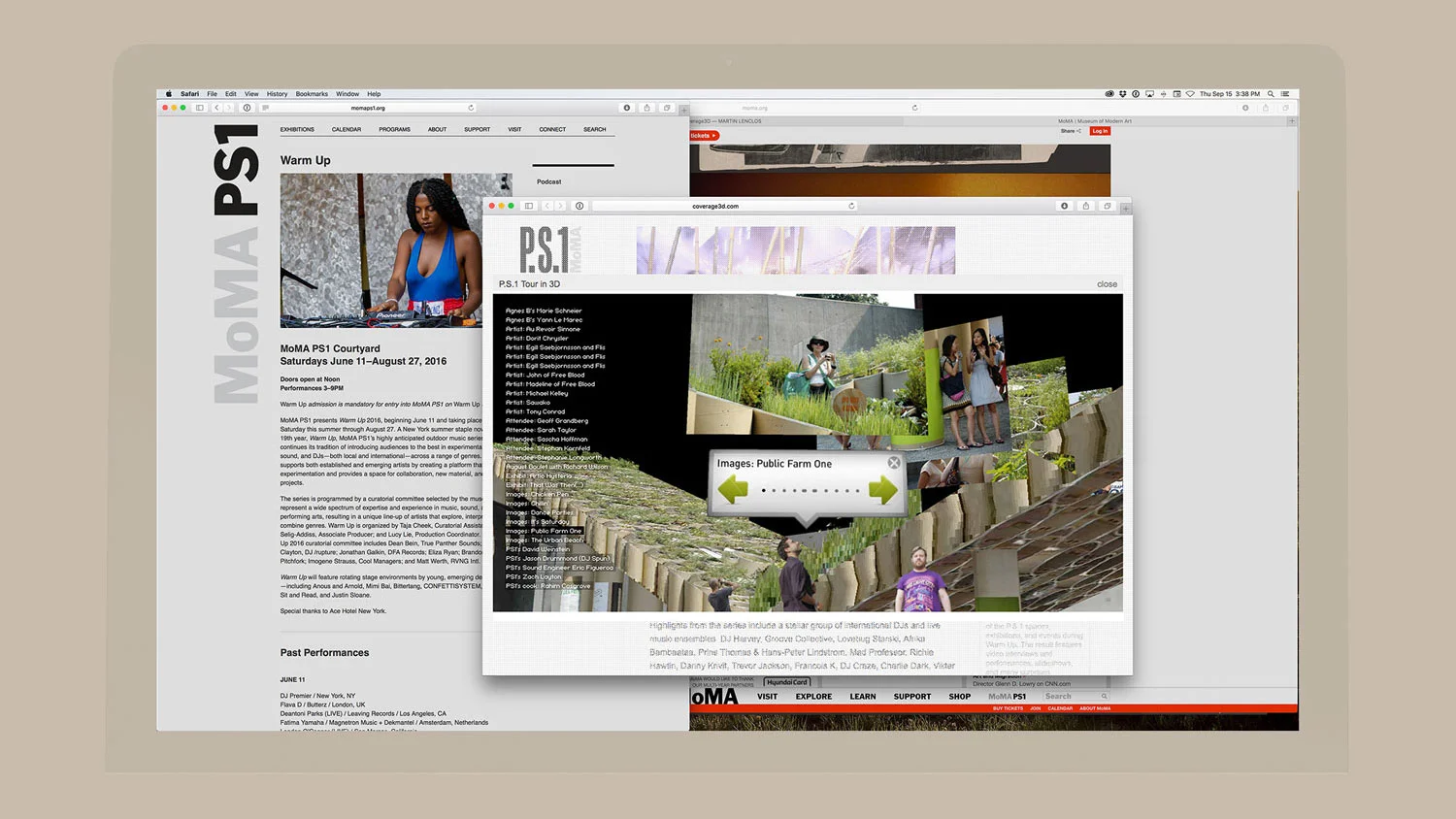Open the View menu
Viewport: 1456px width, 819px height.
coord(251,94)
